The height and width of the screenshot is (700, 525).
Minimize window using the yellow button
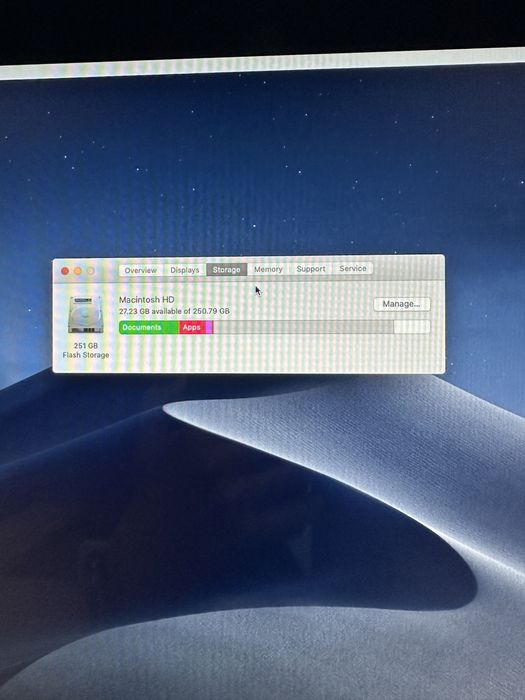coord(78,271)
